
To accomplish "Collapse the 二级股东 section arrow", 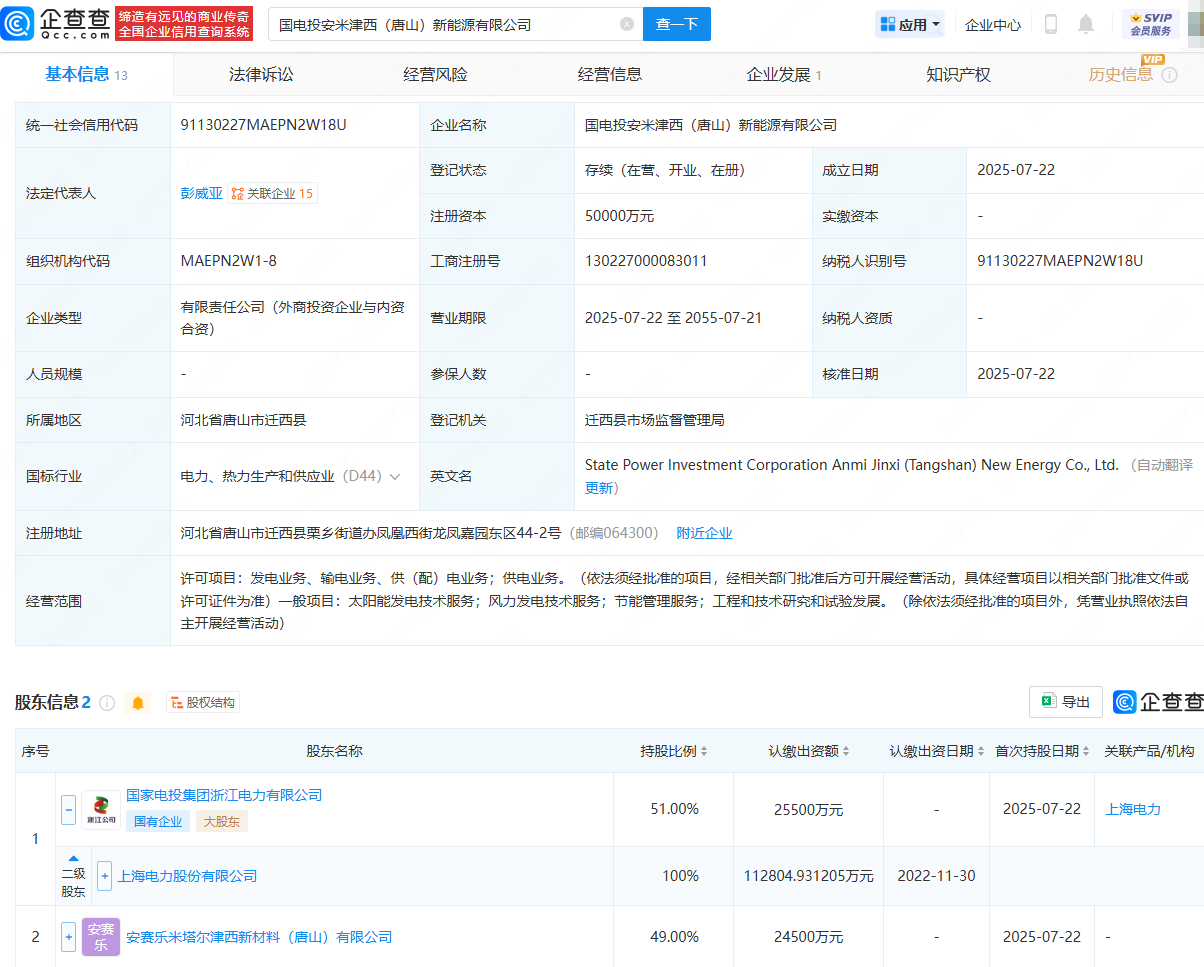I will click(x=73, y=859).
